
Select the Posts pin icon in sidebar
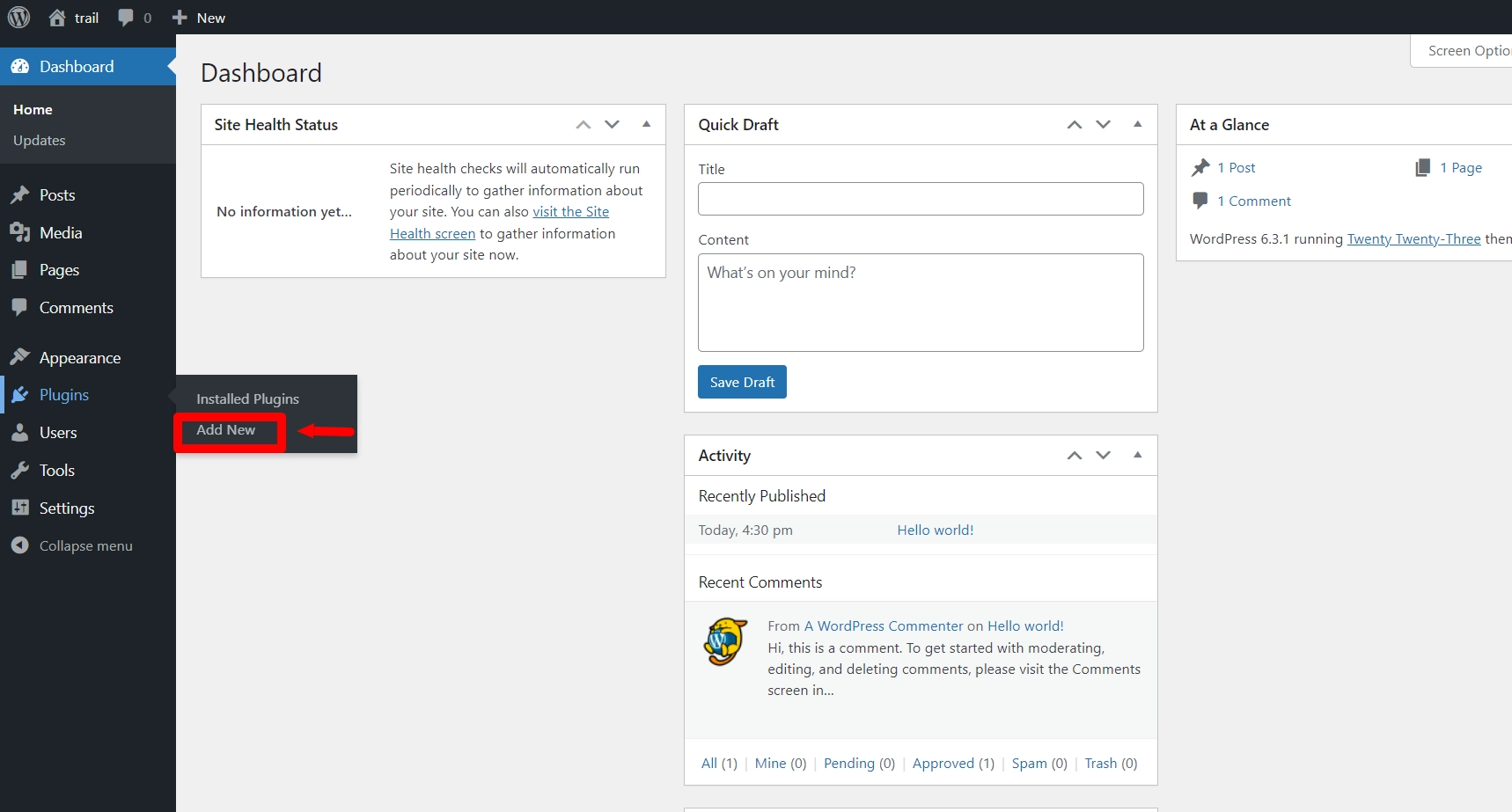[x=21, y=194]
